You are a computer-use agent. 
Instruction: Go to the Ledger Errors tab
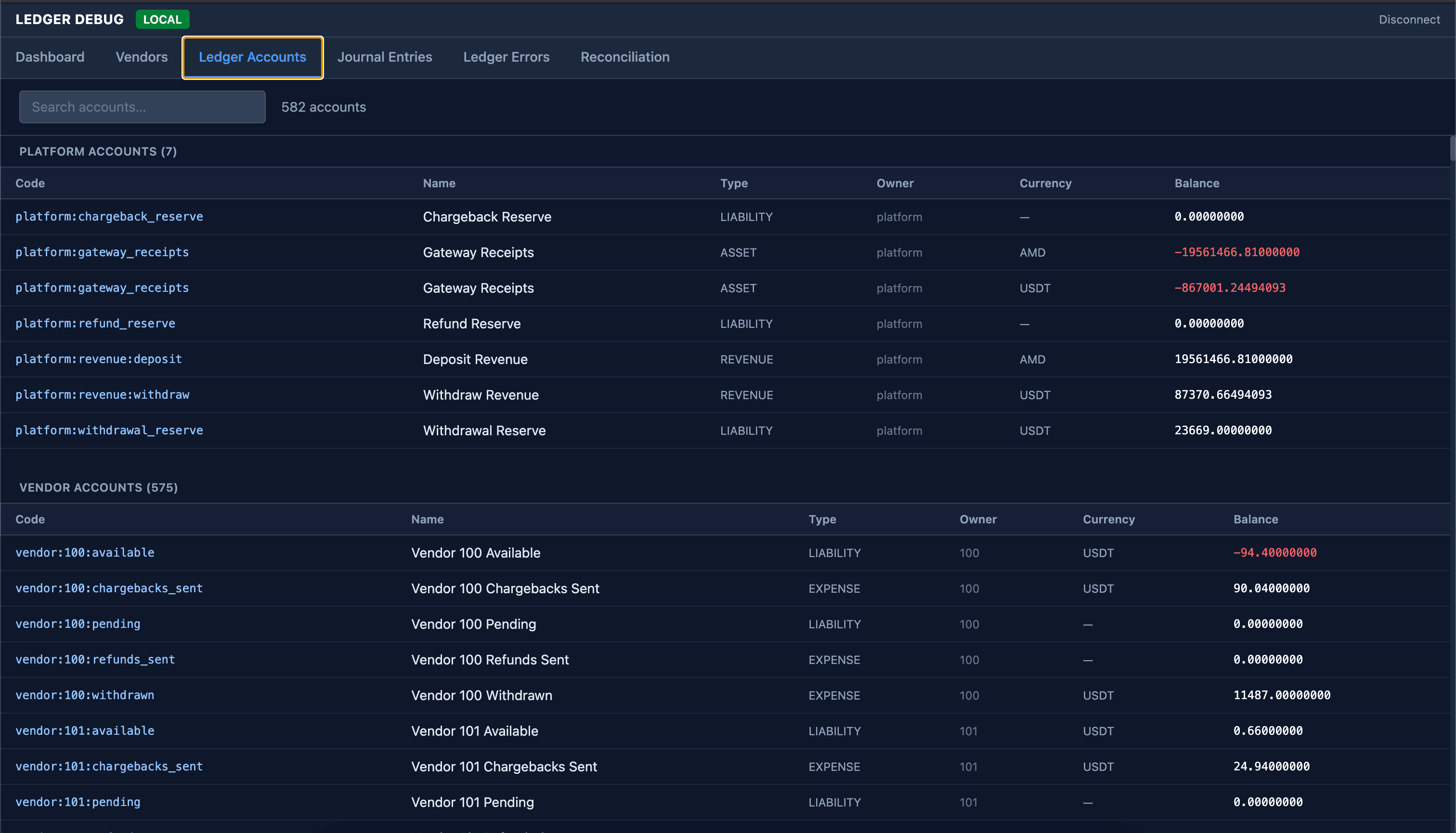[x=506, y=57]
